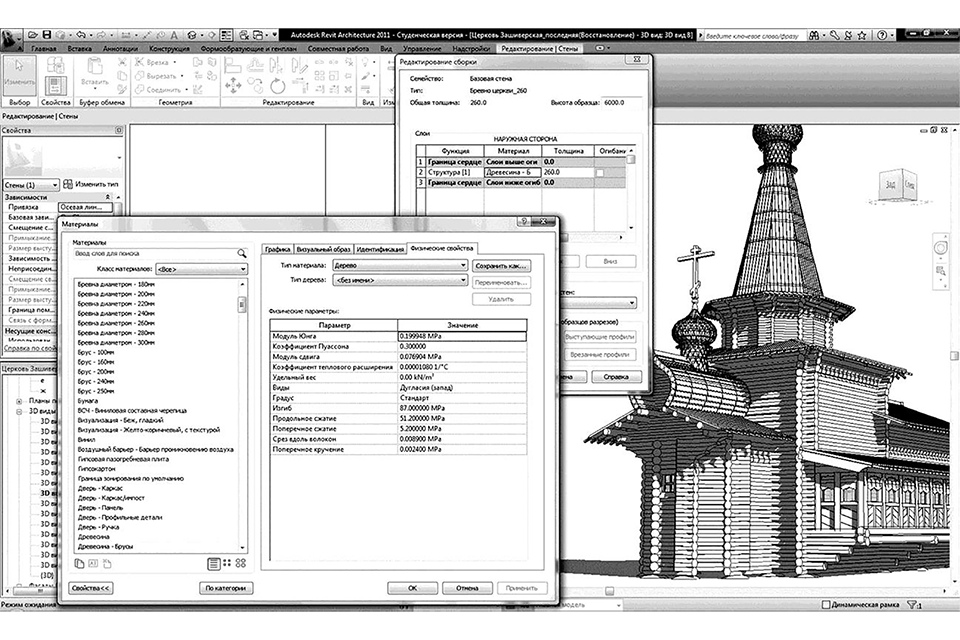
Task: Toggle the Огибание checkbox in Структура row
Action: 600,172
